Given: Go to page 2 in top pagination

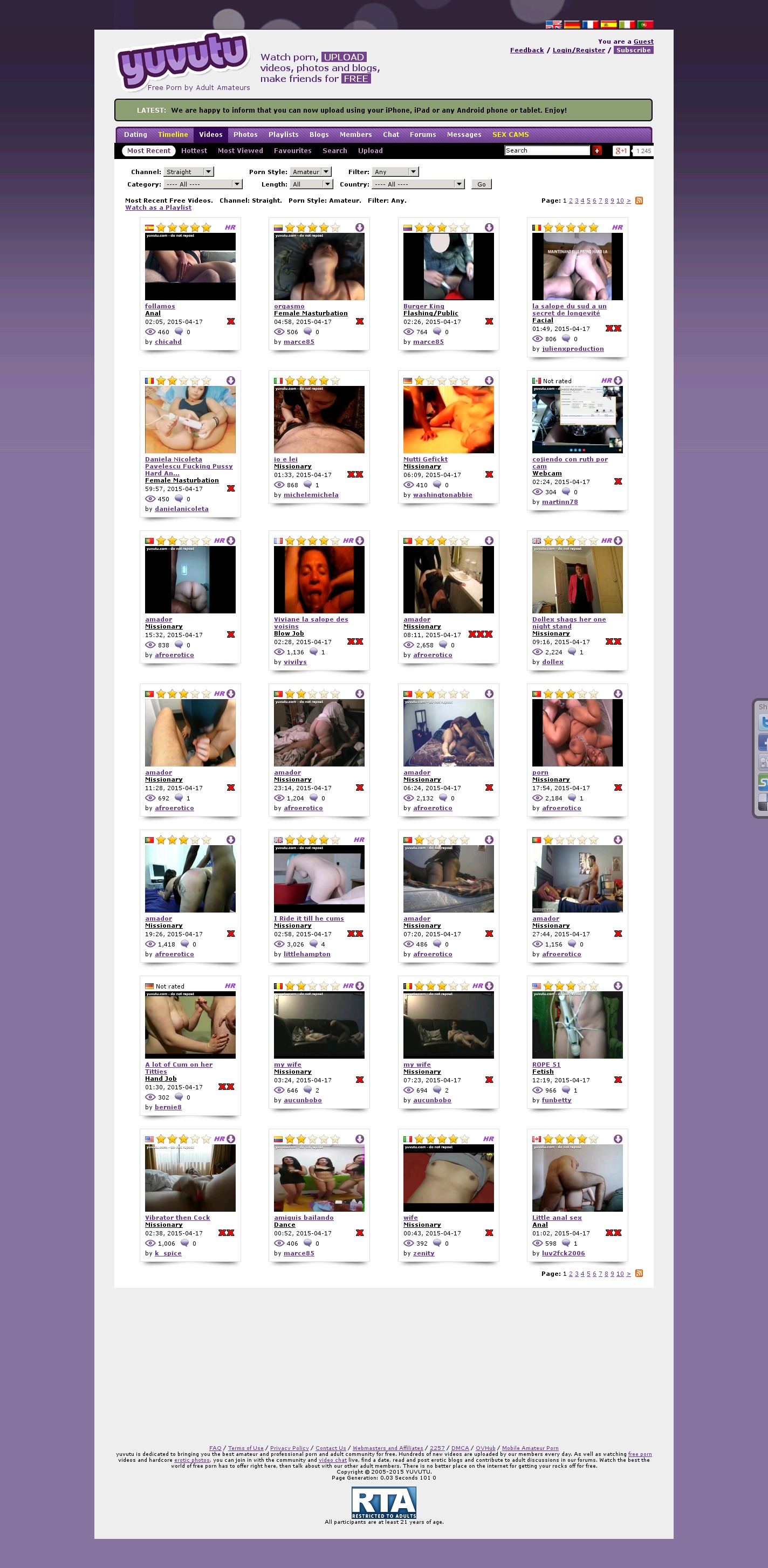Looking at the screenshot, I should pyautogui.click(x=571, y=201).
